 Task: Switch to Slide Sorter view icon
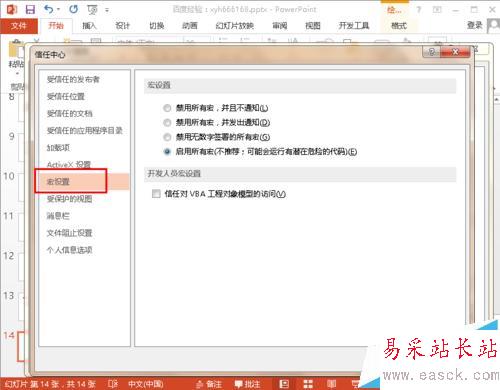click(308, 384)
